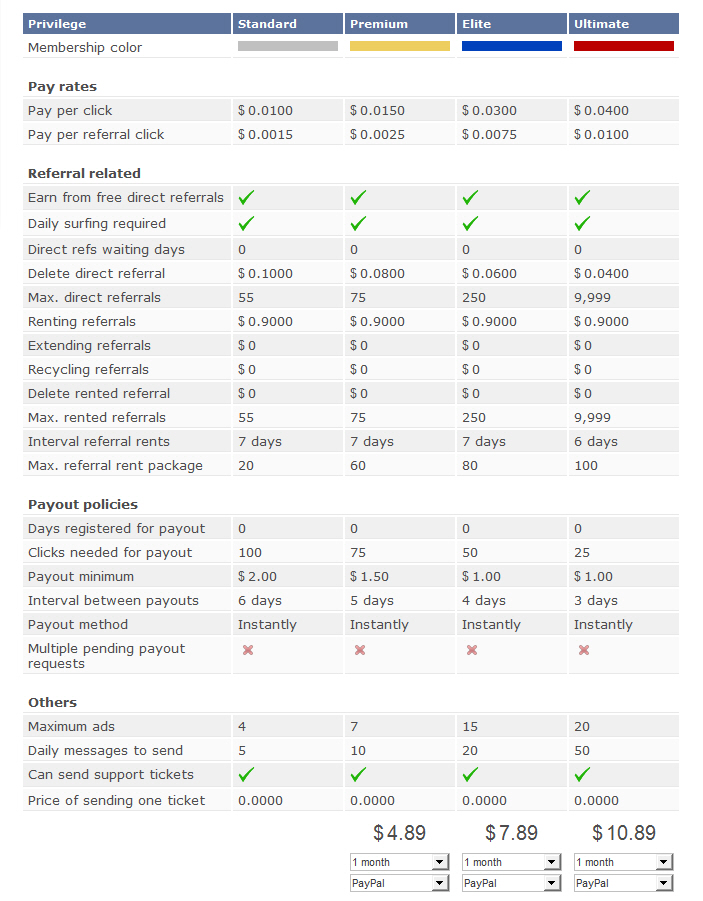This screenshot has height=901, width=703.
Task: Open the Ultimate PayPal payment method dropdown
Action: 623,883
